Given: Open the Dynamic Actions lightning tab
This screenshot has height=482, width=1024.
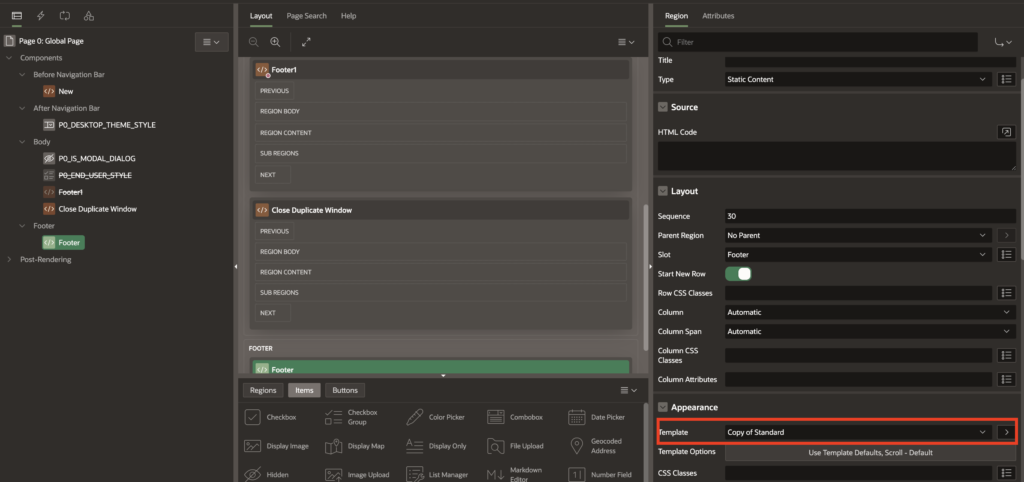Looking at the screenshot, I should [x=41, y=16].
